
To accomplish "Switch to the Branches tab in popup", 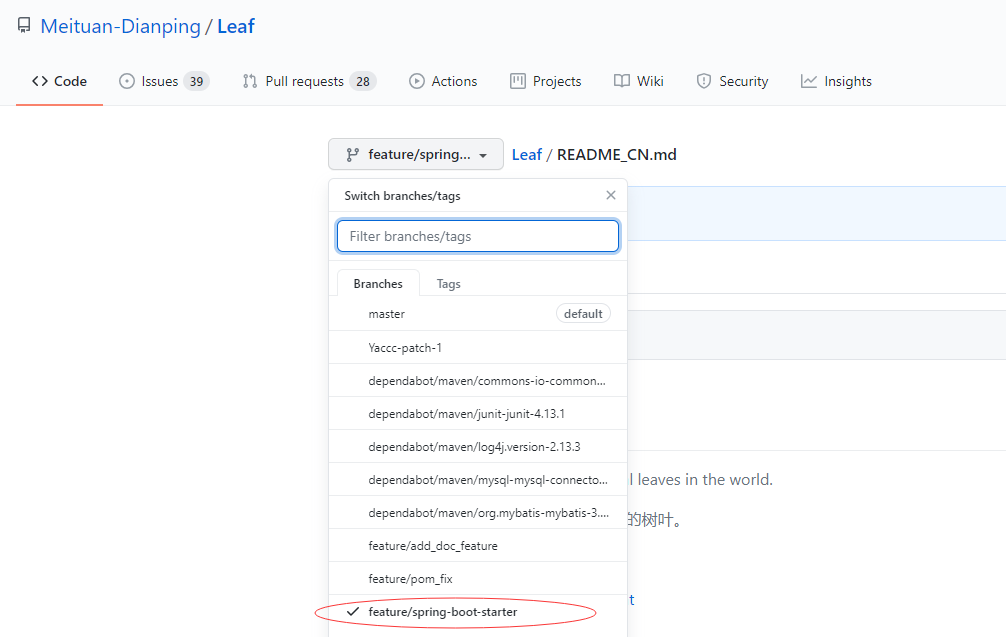I will click(x=378, y=284).
